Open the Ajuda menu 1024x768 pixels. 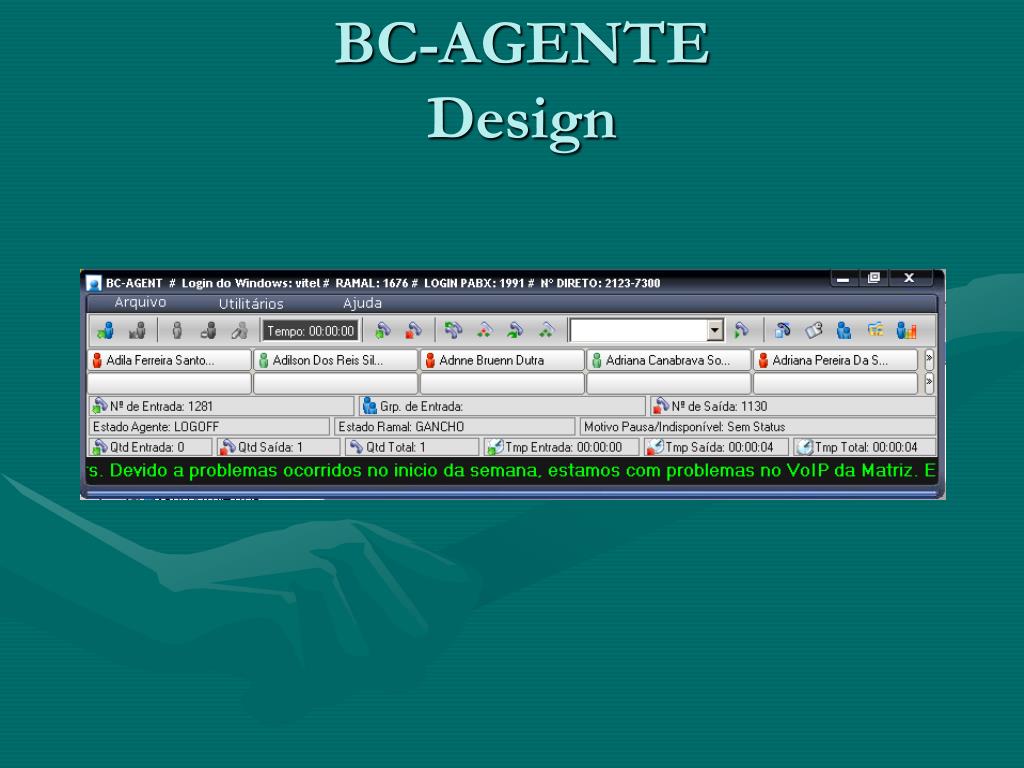coord(362,303)
